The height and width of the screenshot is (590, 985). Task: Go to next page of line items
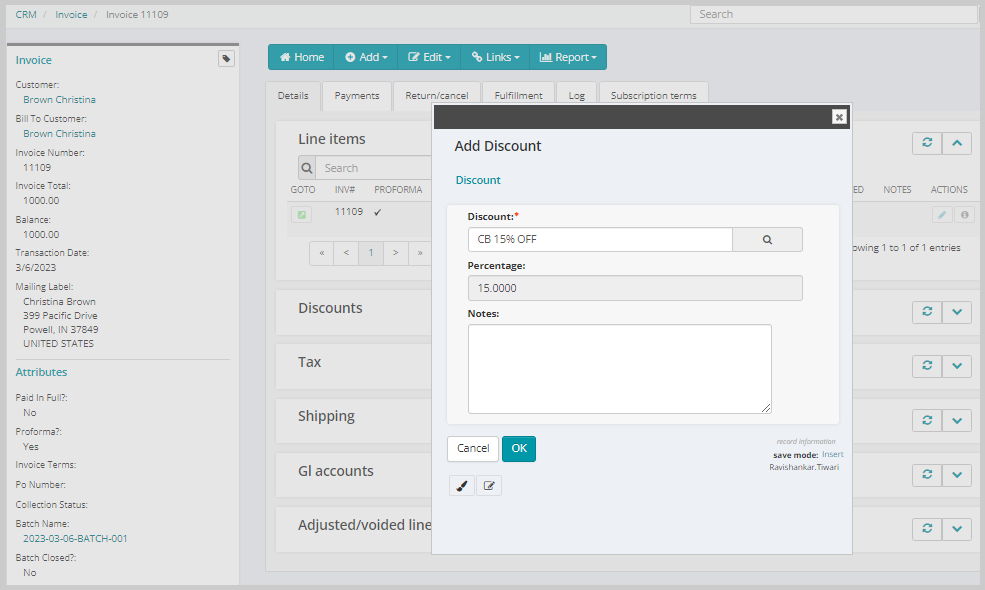[395, 253]
